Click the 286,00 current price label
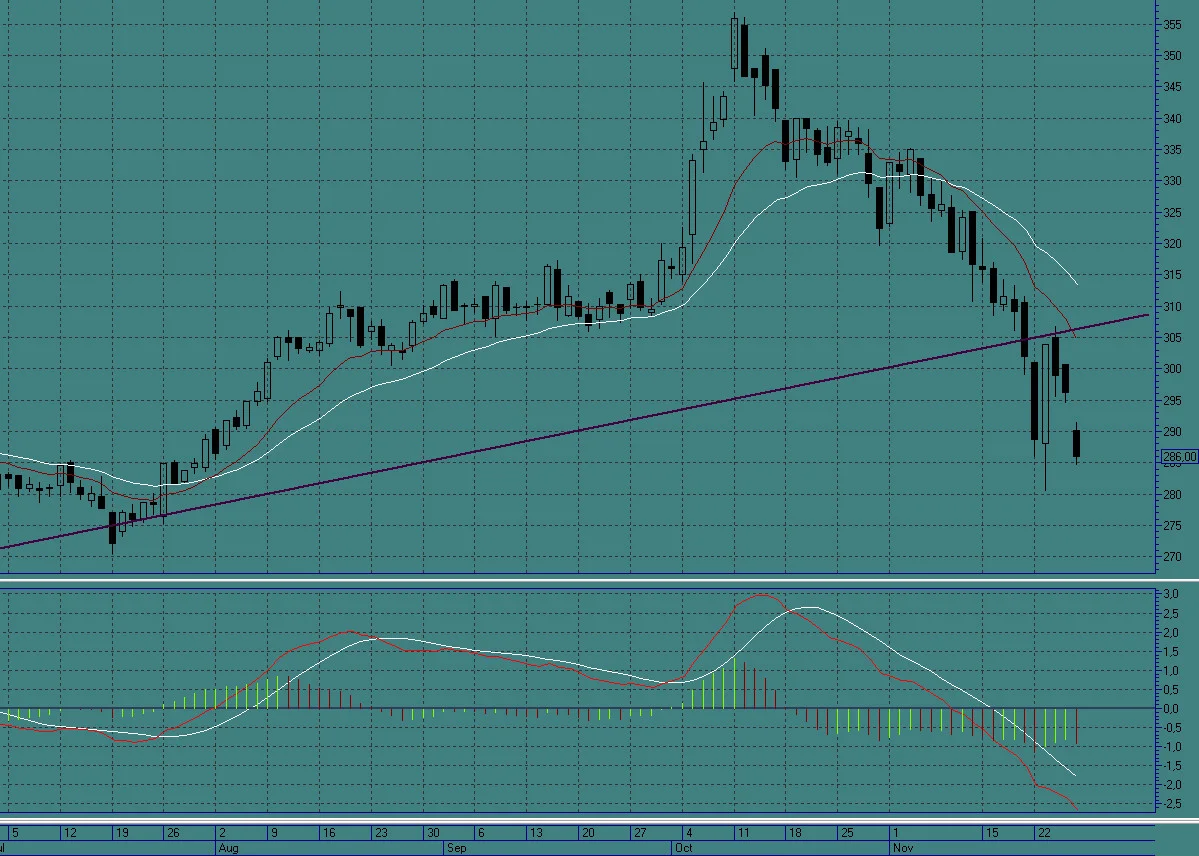This screenshot has width=1199, height=856. 1178,457
